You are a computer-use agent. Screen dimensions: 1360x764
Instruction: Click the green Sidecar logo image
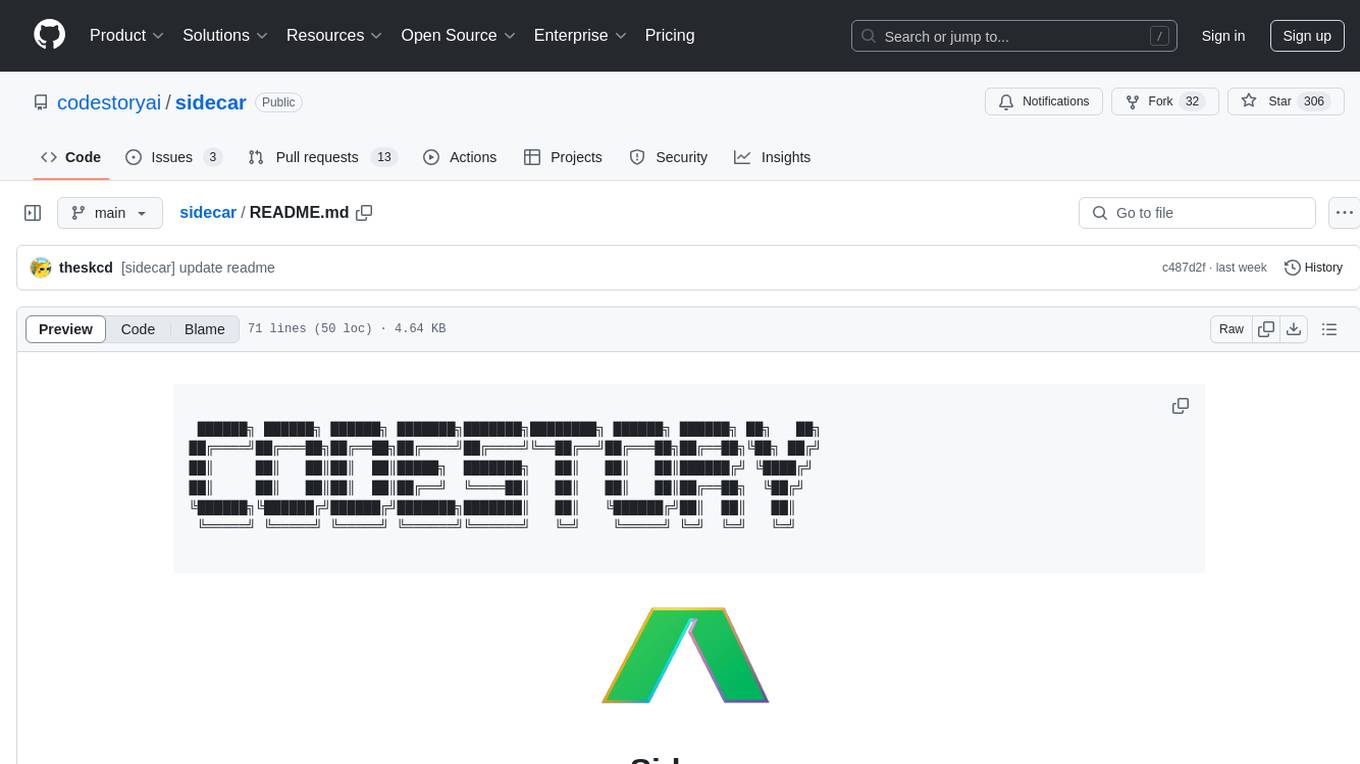pos(685,655)
